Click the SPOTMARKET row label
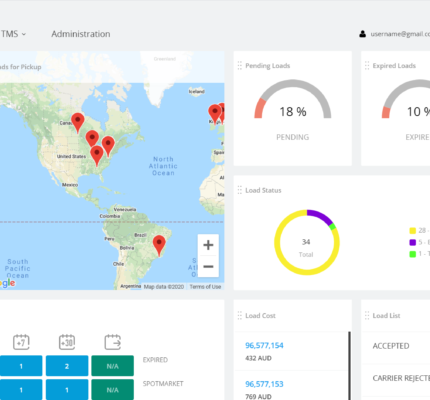 [x=163, y=384]
